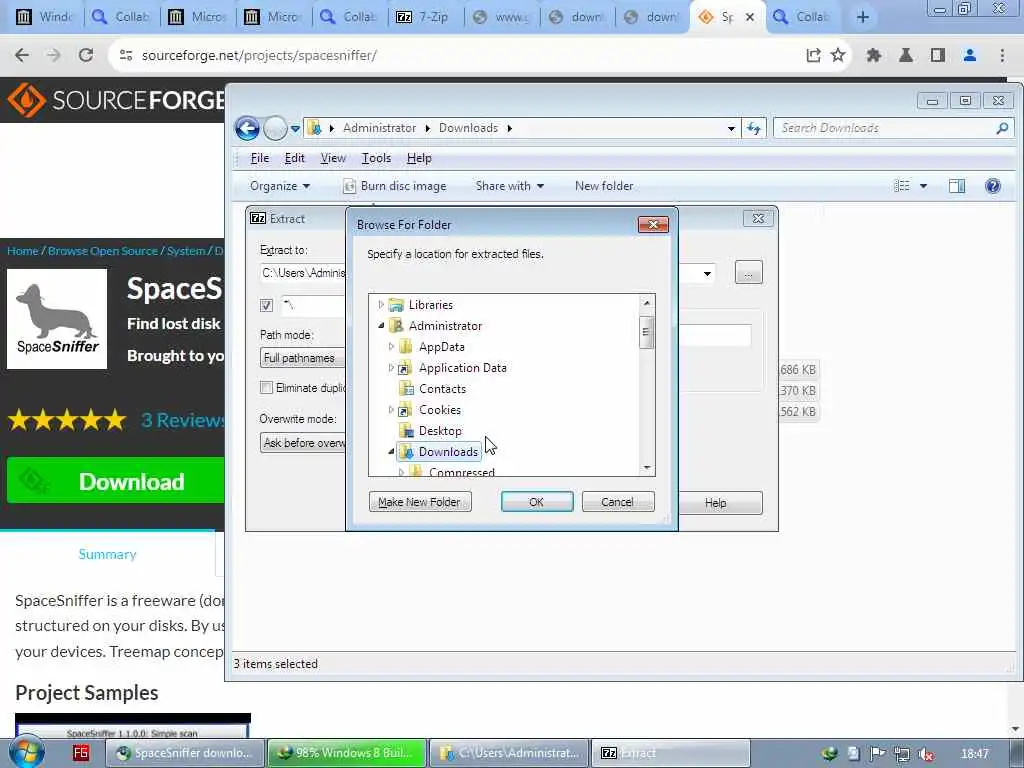Switch to the 7-Zip browser tab

tap(425, 17)
